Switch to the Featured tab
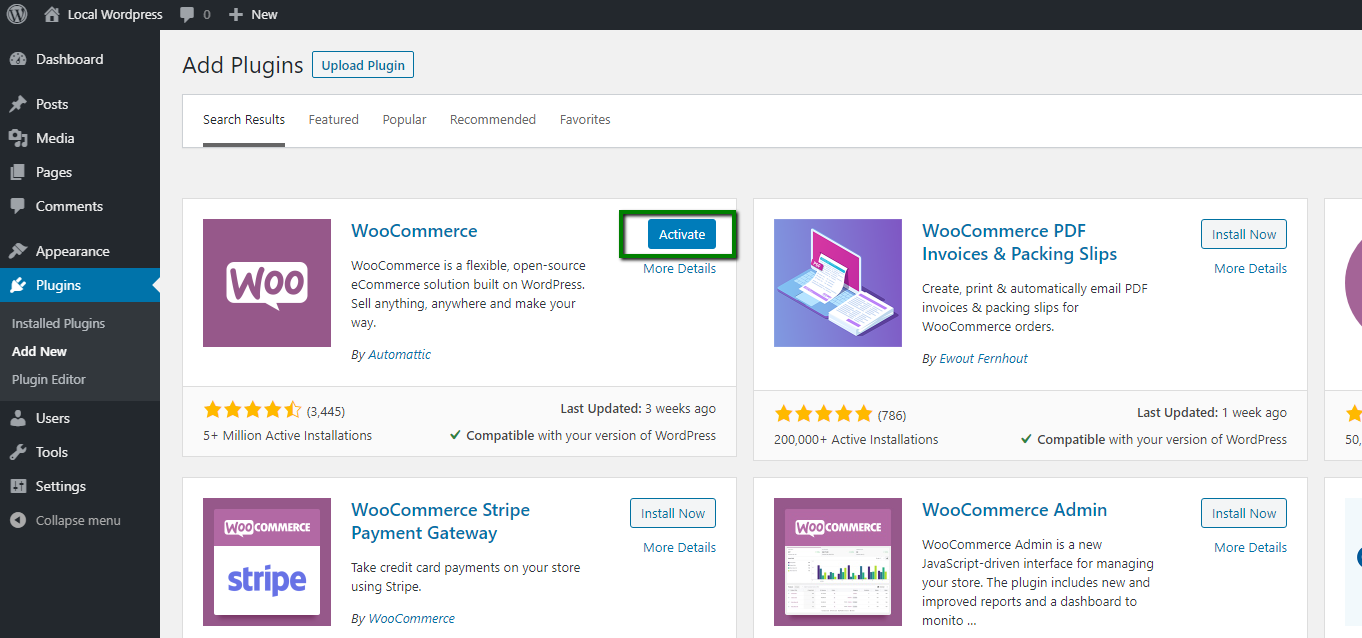 pyautogui.click(x=333, y=119)
